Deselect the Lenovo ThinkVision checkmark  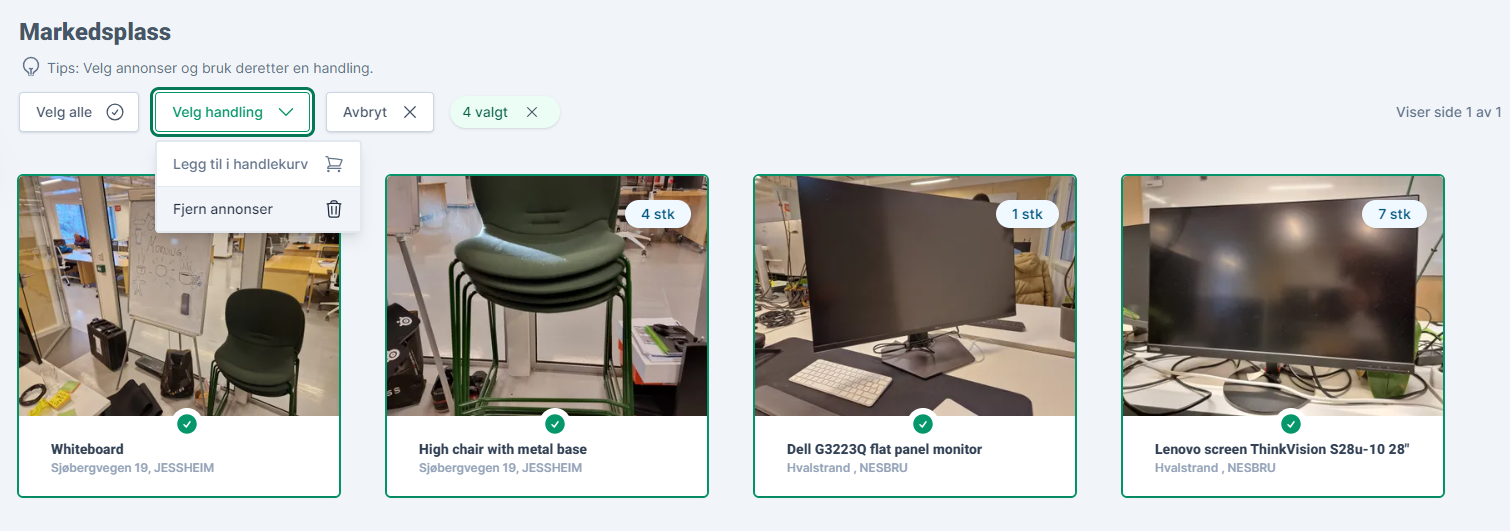pos(1291,424)
